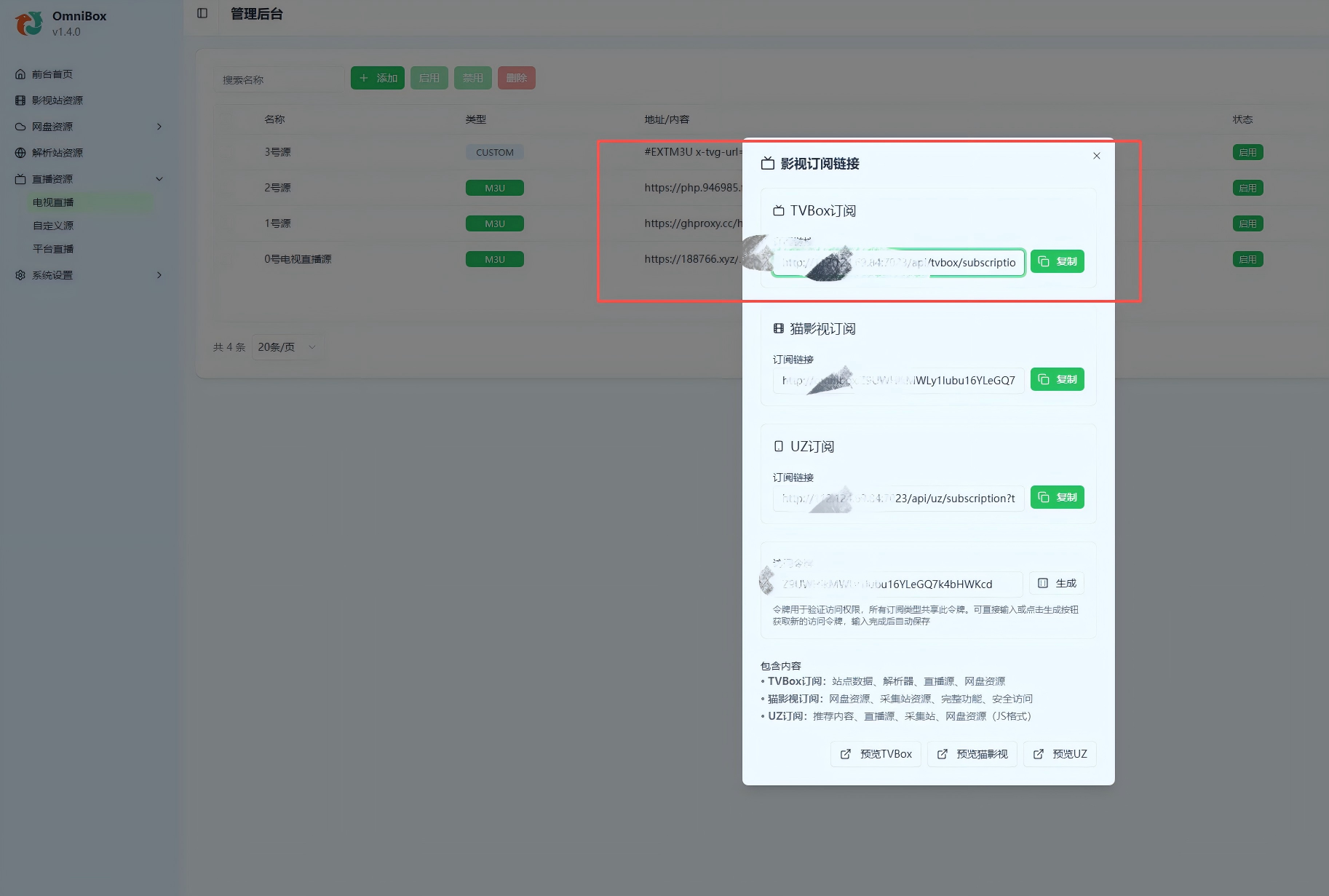This screenshot has width=1329, height=896.
Task: Click the globe icon beside 解析站资源
Action: tap(20, 153)
